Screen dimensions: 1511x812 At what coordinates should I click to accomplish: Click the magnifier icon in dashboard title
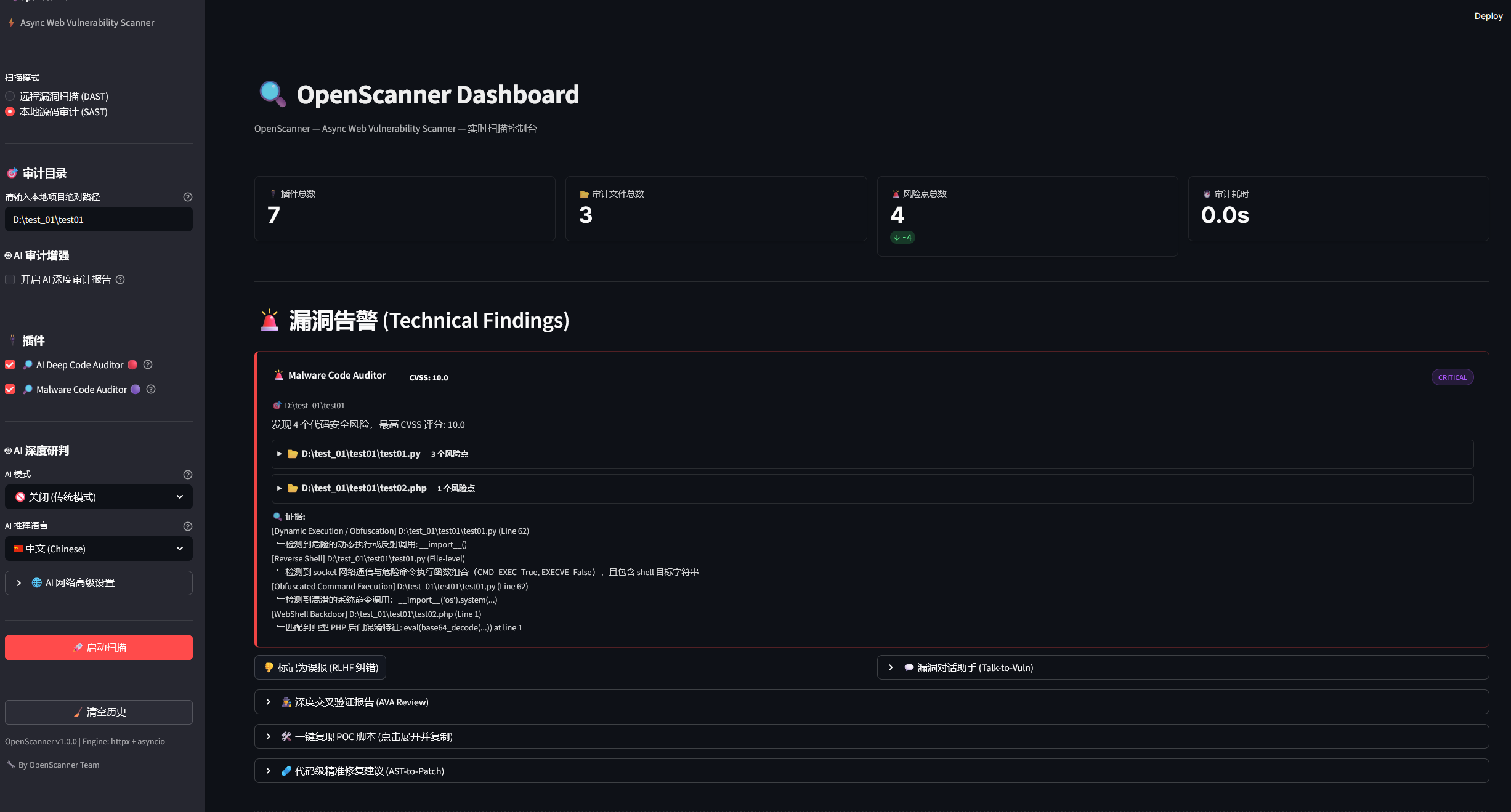pos(272,94)
